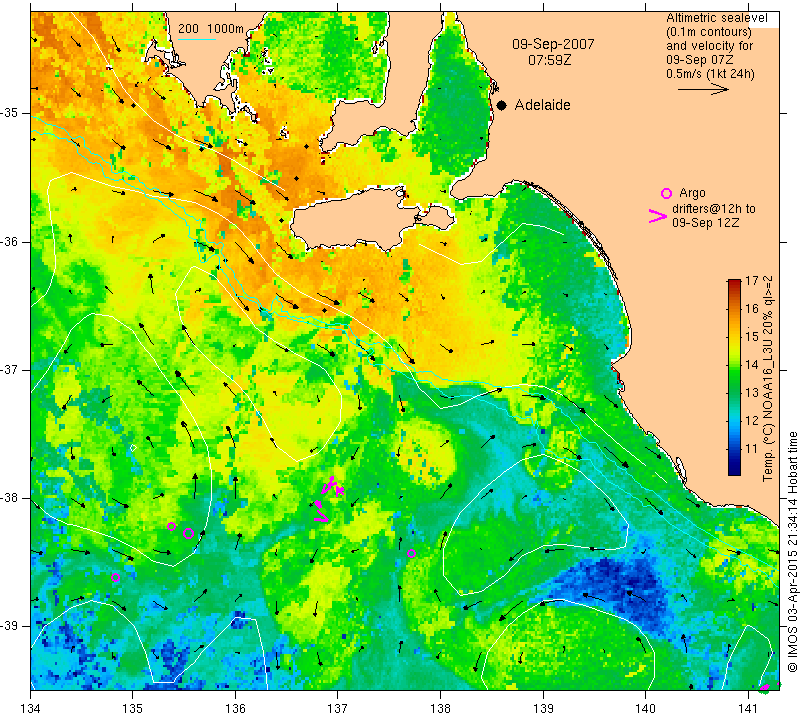800x720 pixels.
Task: Select the Adelaide label
Action: pos(542,105)
